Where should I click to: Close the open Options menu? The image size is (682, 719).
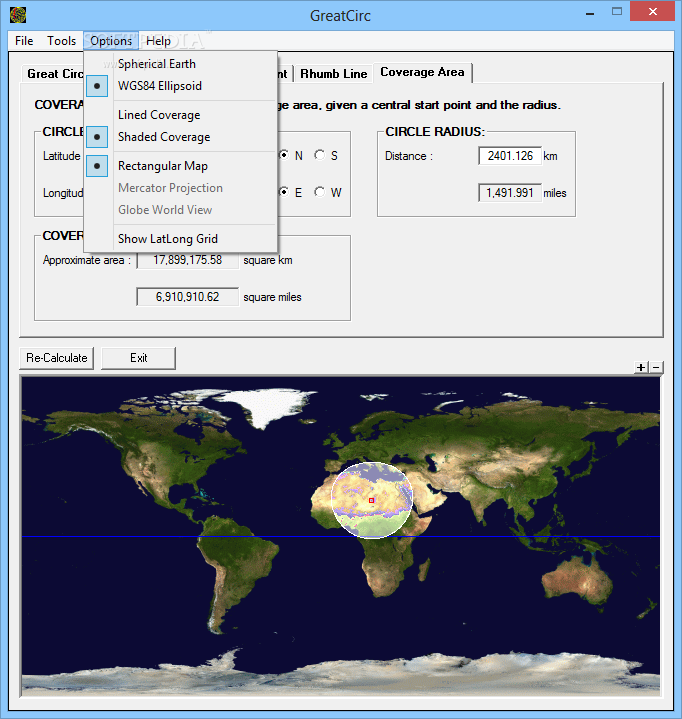click(111, 41)
